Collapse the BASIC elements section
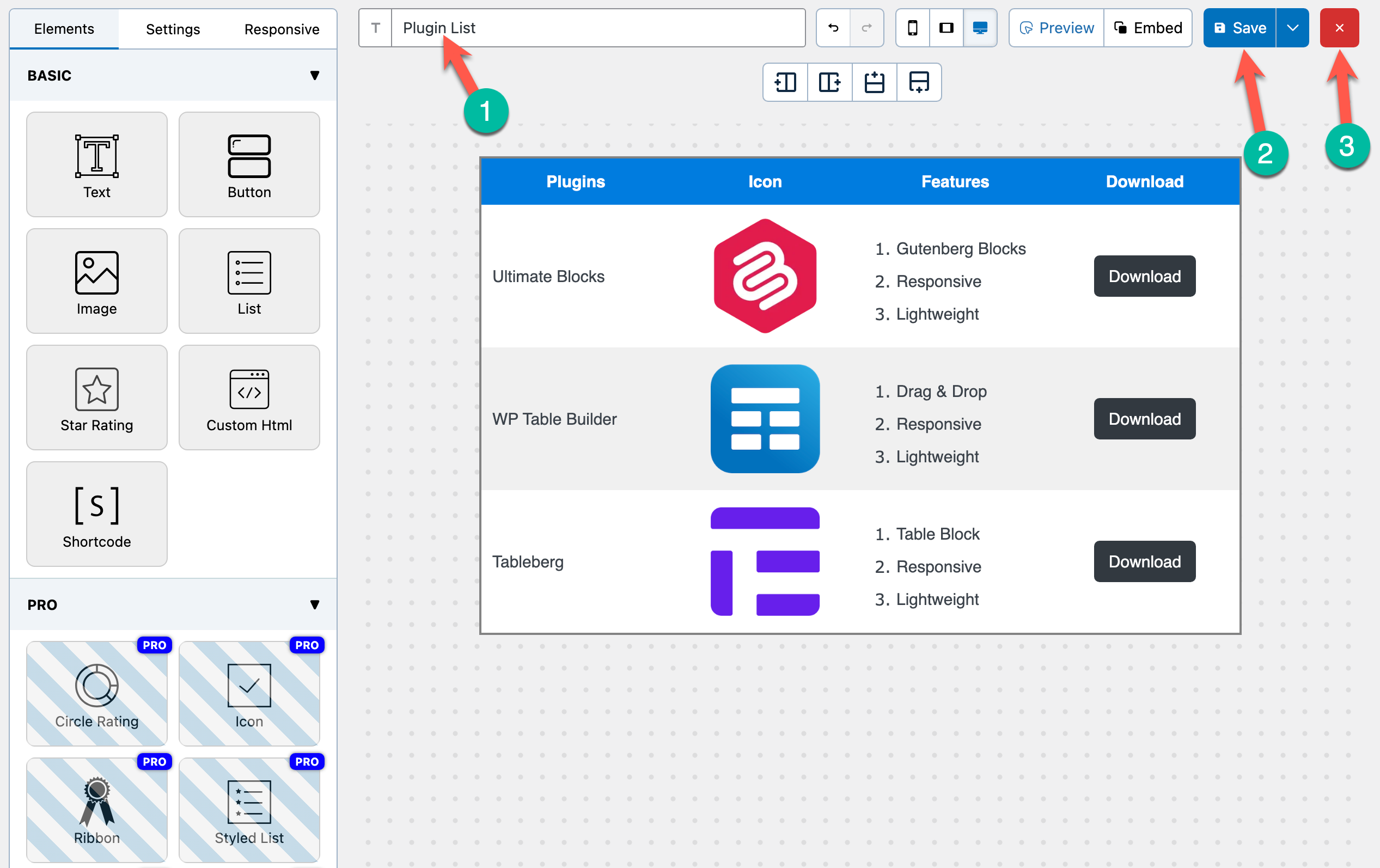This screenshot has height=868, width=1380. (x=314, y=76)
